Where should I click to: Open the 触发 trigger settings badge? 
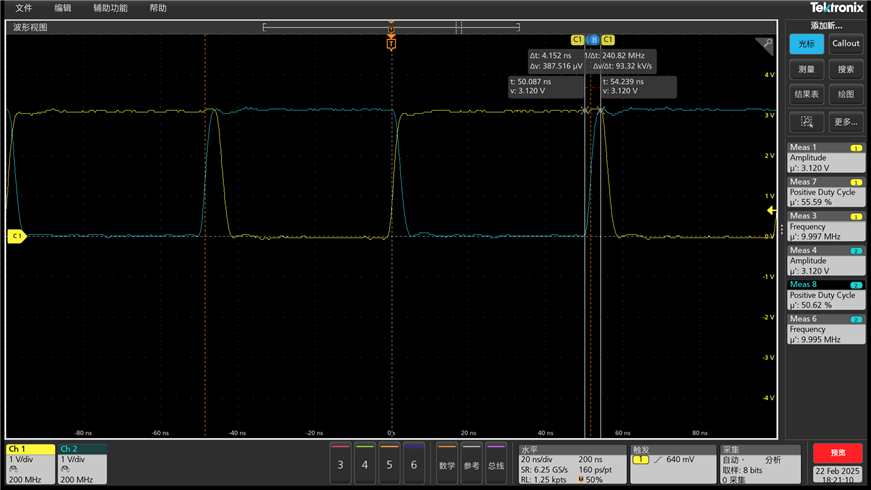point(672,464)
